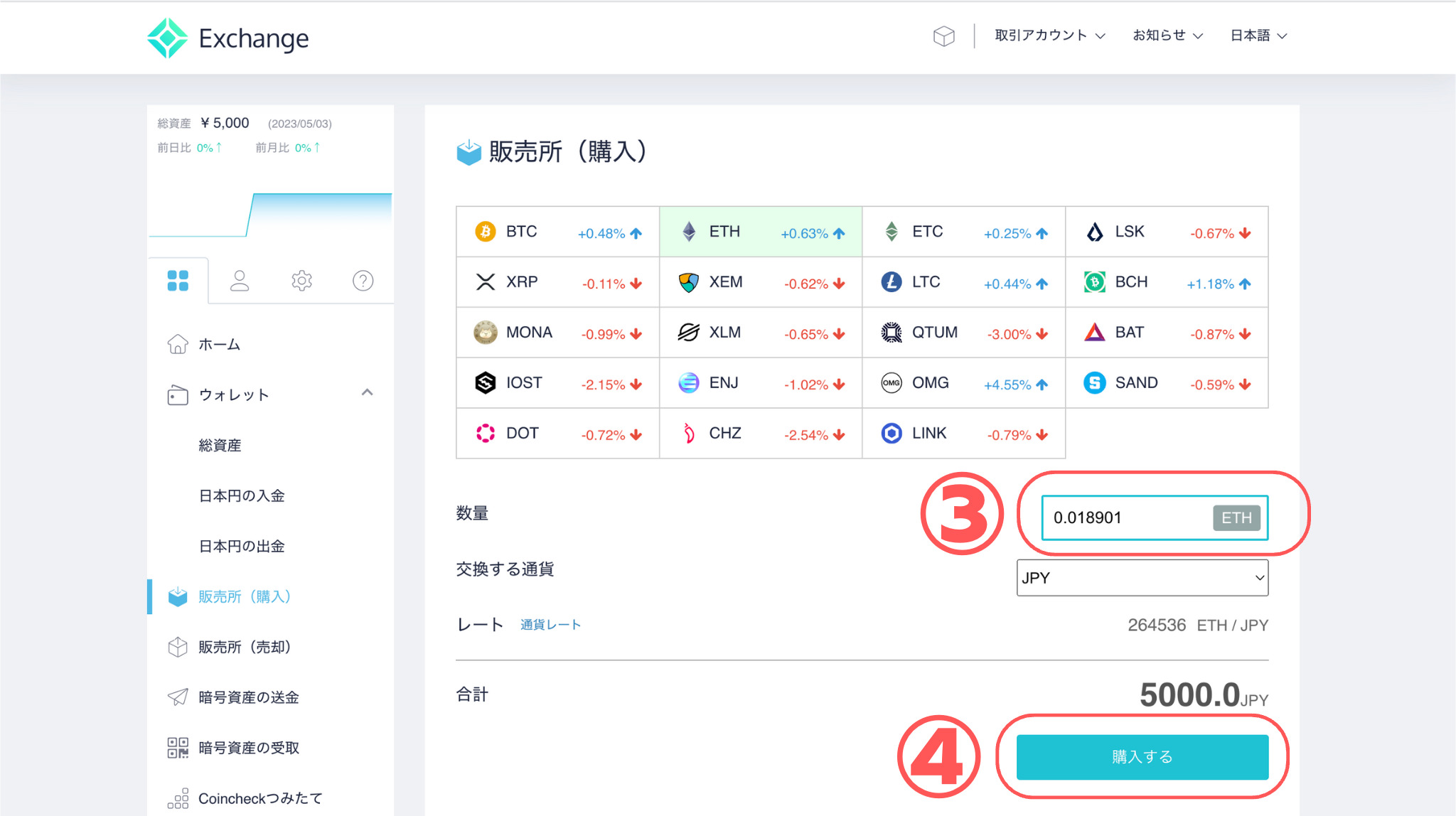1456x816 pixels.
Task: Open the cube icon in header
Action: point(943,36)
